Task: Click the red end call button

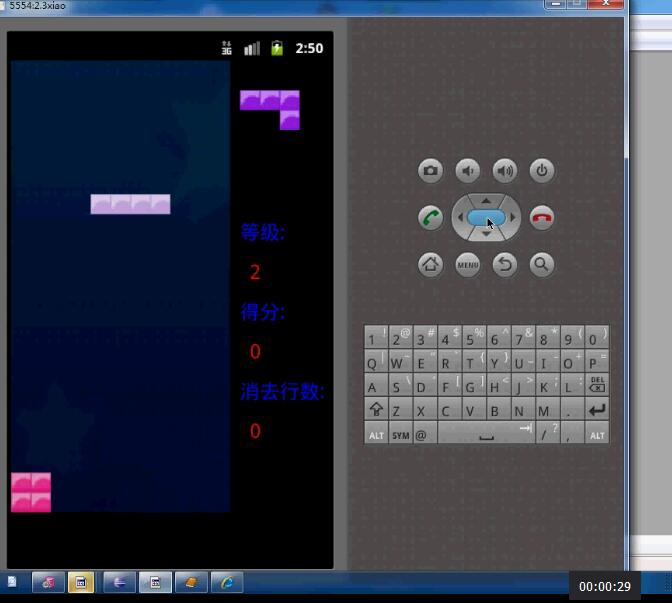Action: click(542, 218)
